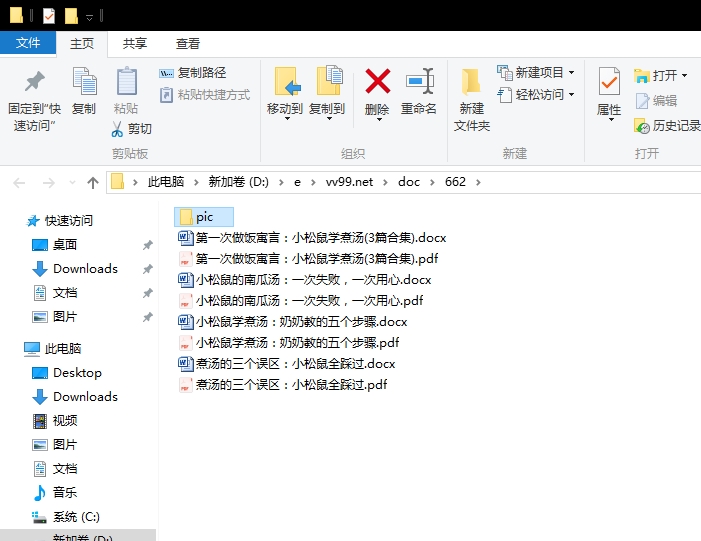Viewport: 701px width, 541px height.
Task: Open the Open (打开) dropdown button
Action: pos(661,76)
